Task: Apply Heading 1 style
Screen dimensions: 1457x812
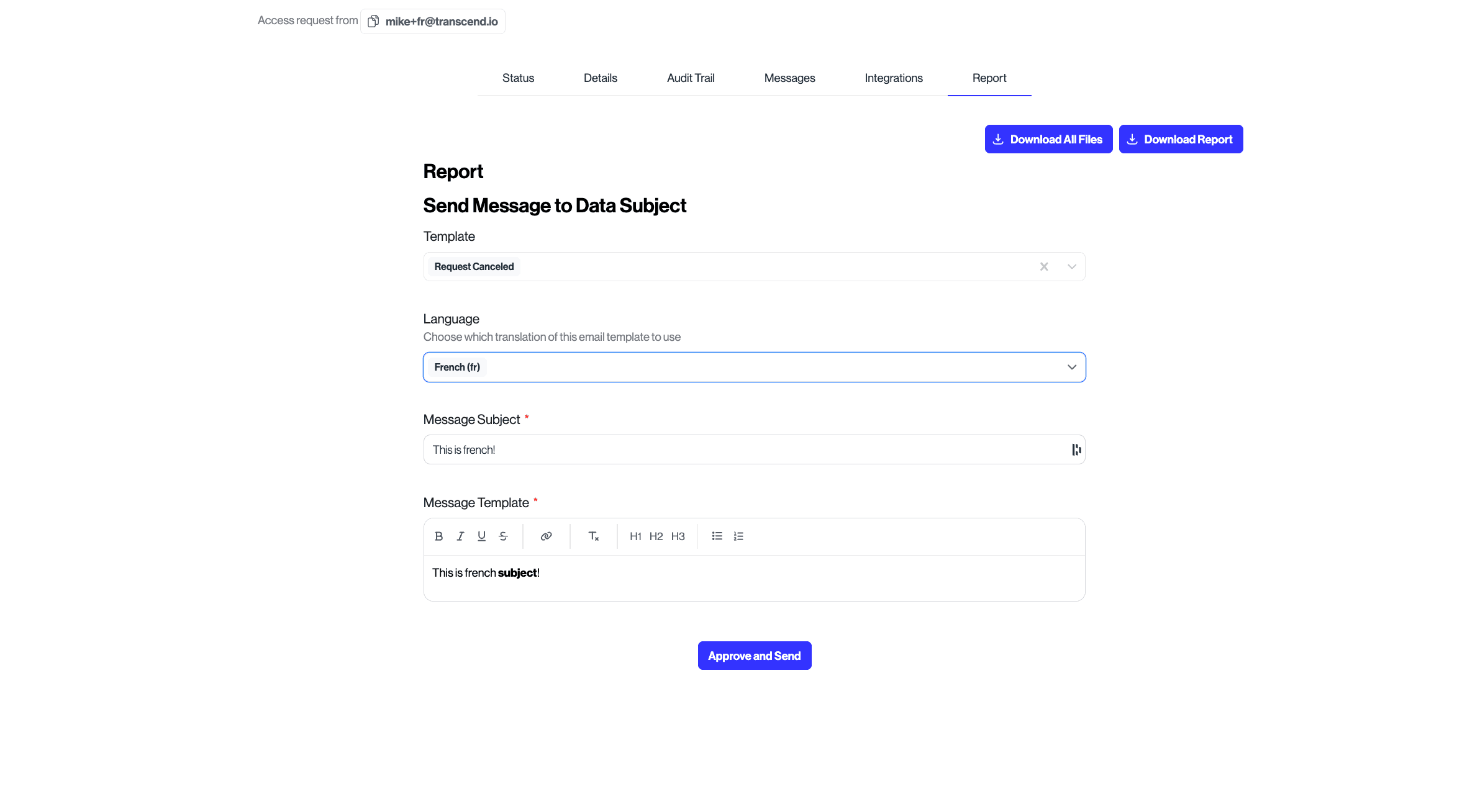Action: point(635,536)
